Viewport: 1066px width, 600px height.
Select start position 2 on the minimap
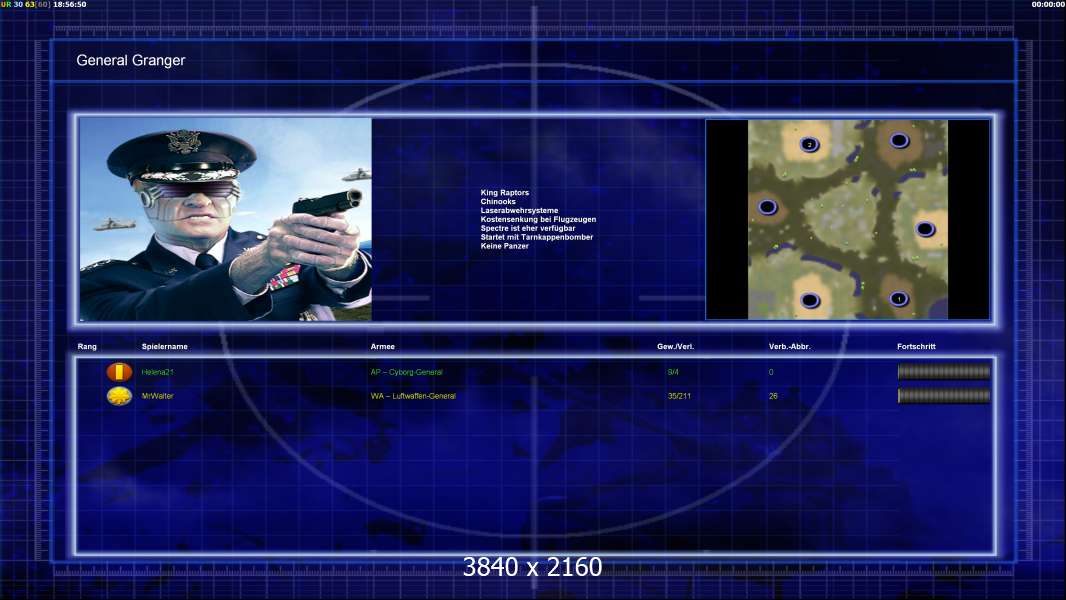click(x=809, y=144)
